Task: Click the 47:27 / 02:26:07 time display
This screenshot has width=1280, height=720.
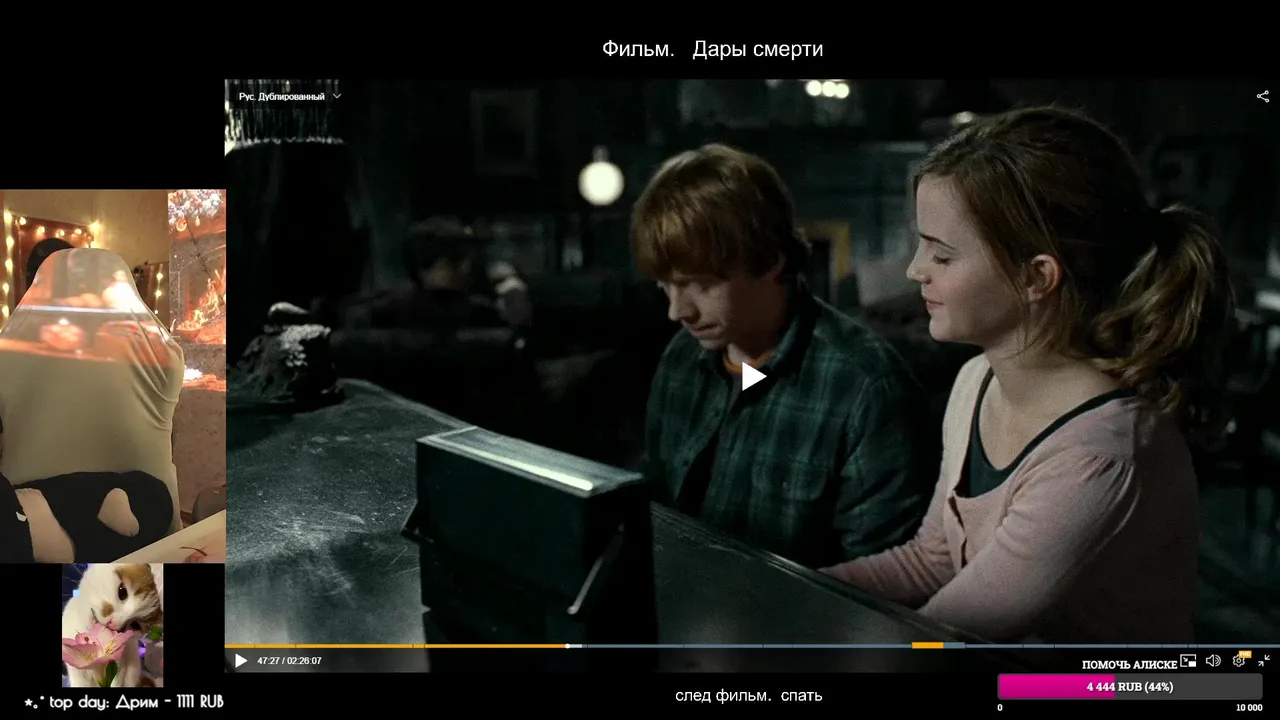Action: [289, 661]
